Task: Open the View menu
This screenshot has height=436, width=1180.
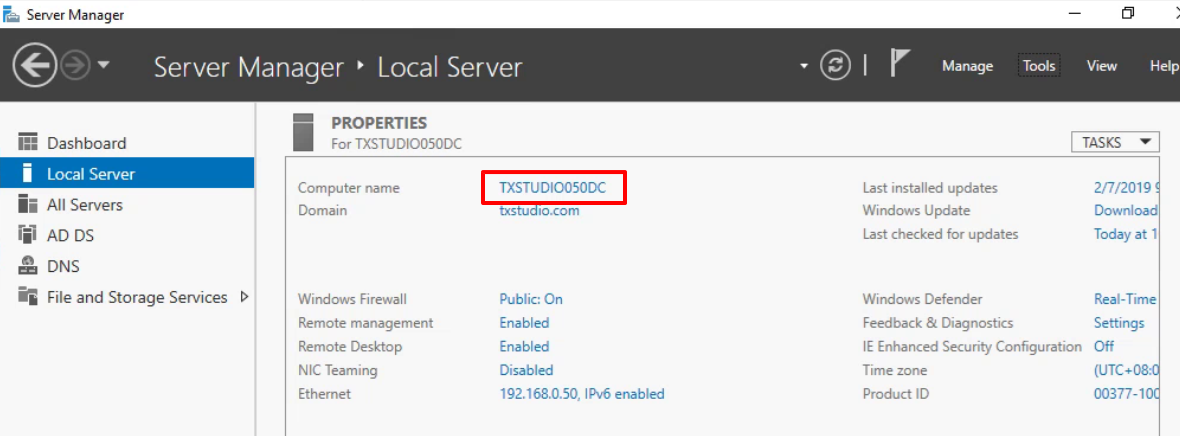Action: 1101,66
